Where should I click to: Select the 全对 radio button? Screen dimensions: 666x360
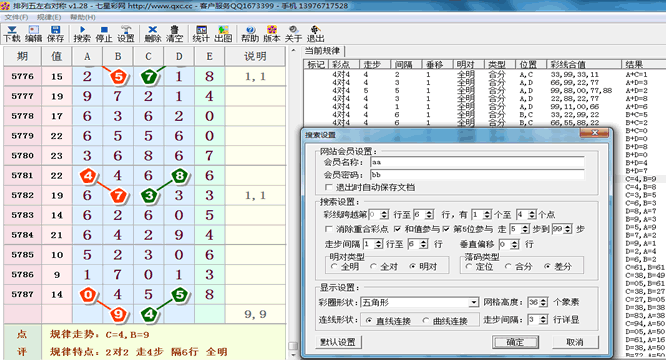(x=373, y=267)
